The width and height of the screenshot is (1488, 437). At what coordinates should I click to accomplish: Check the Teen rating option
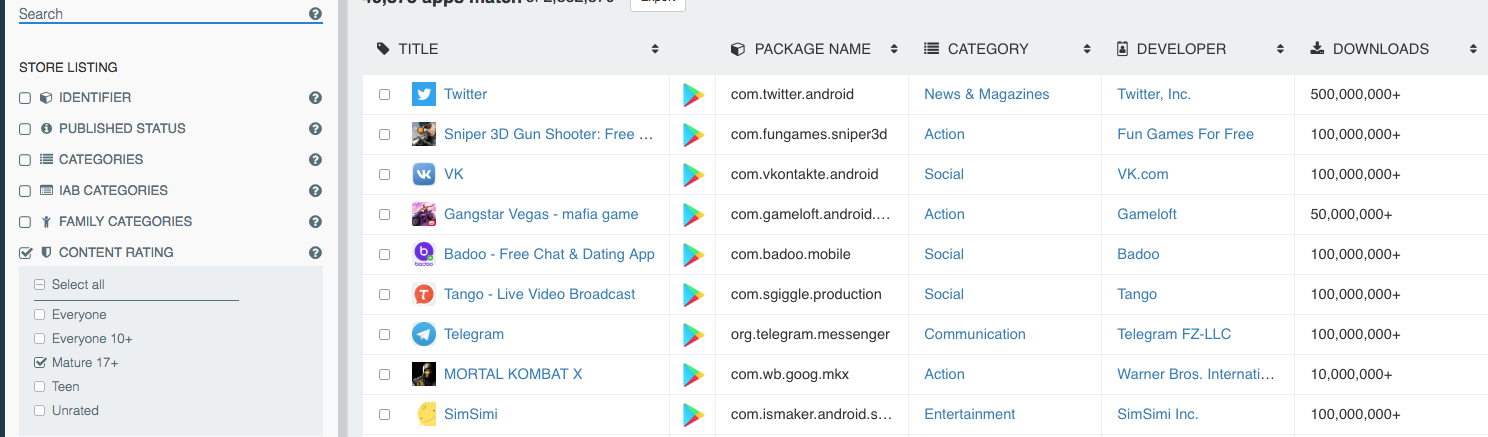coord(40,387)
